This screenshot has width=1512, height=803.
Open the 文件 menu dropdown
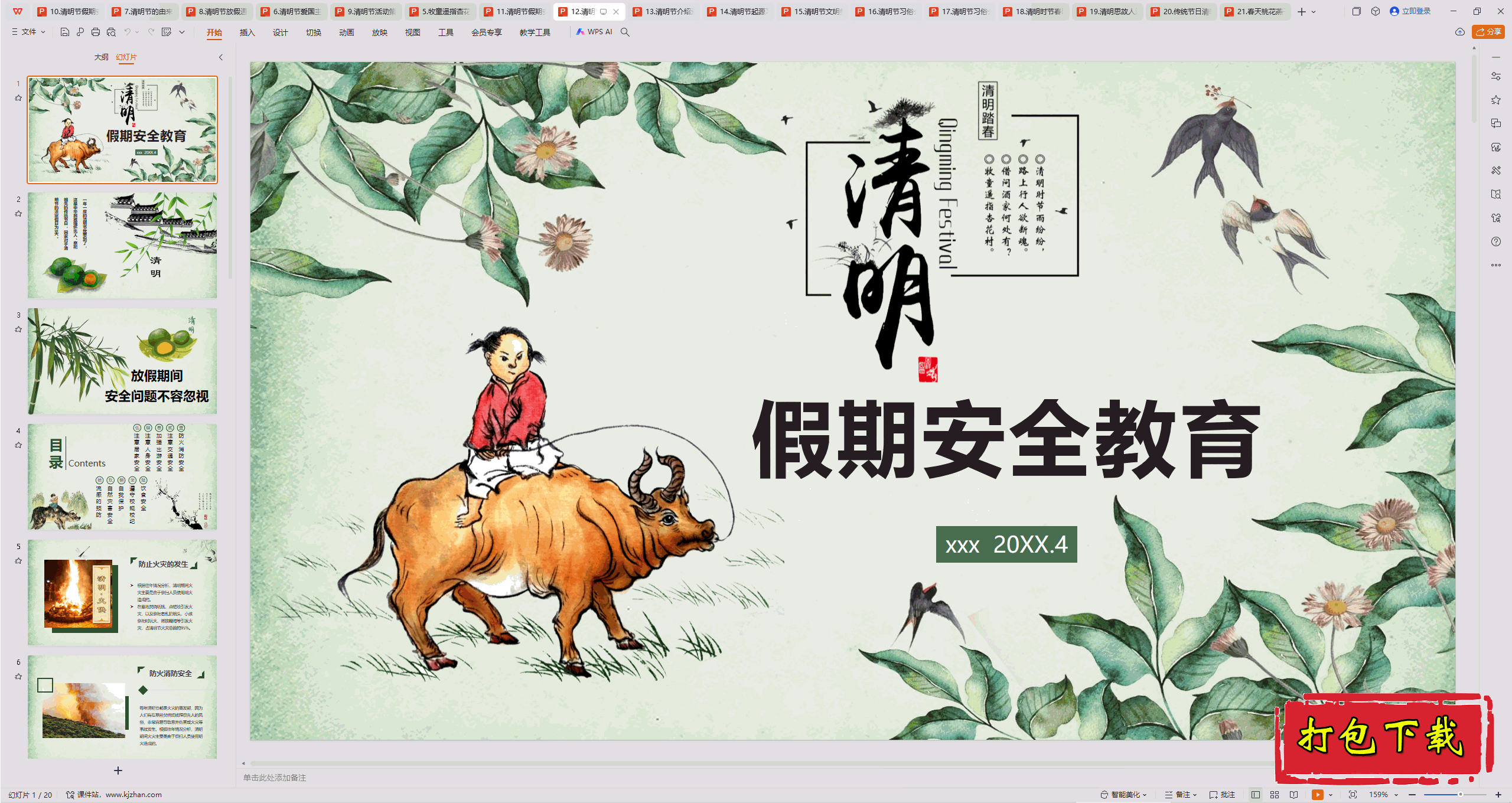click(x=28, y=32)
